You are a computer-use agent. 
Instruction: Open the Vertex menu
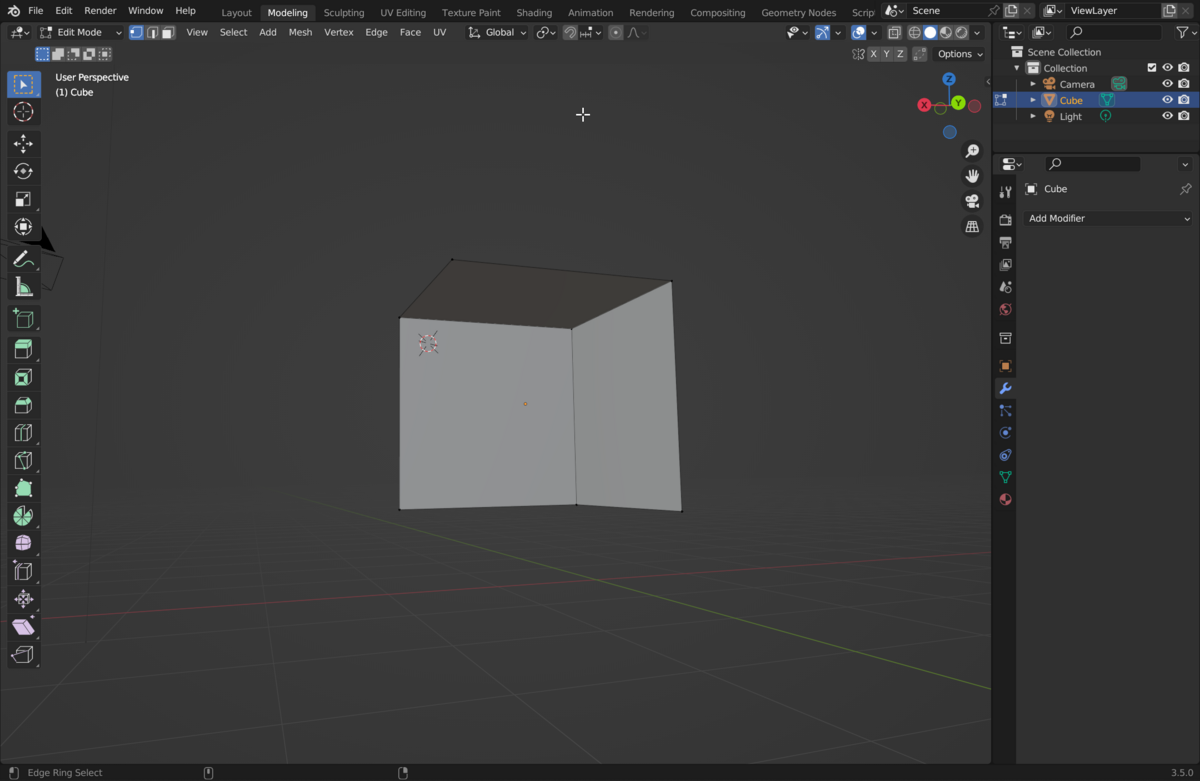[x=339, y=32]
